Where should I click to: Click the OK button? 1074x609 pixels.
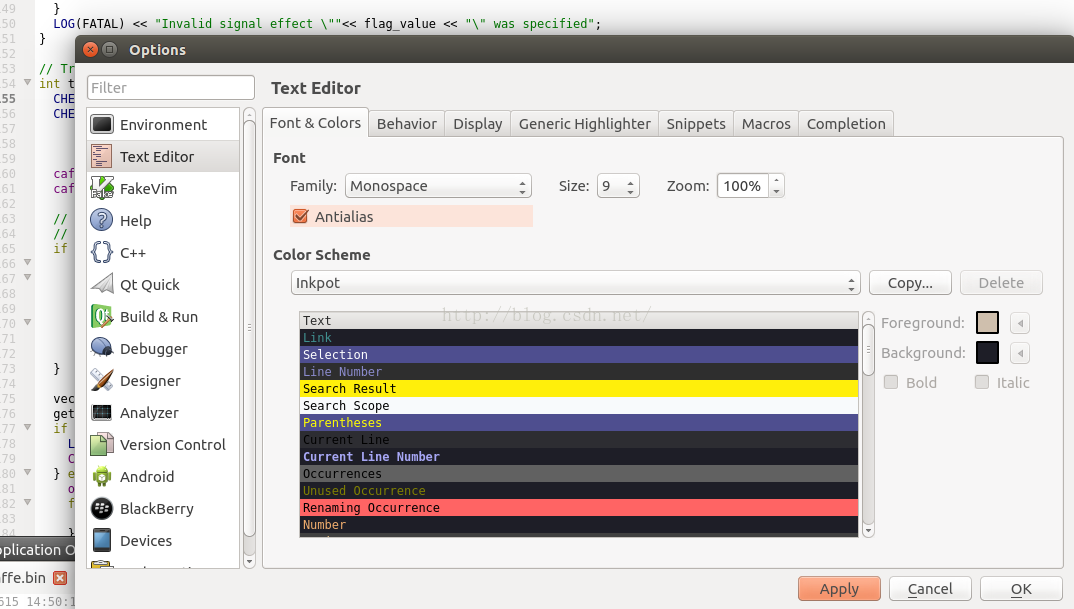(x=1021, y=589)
